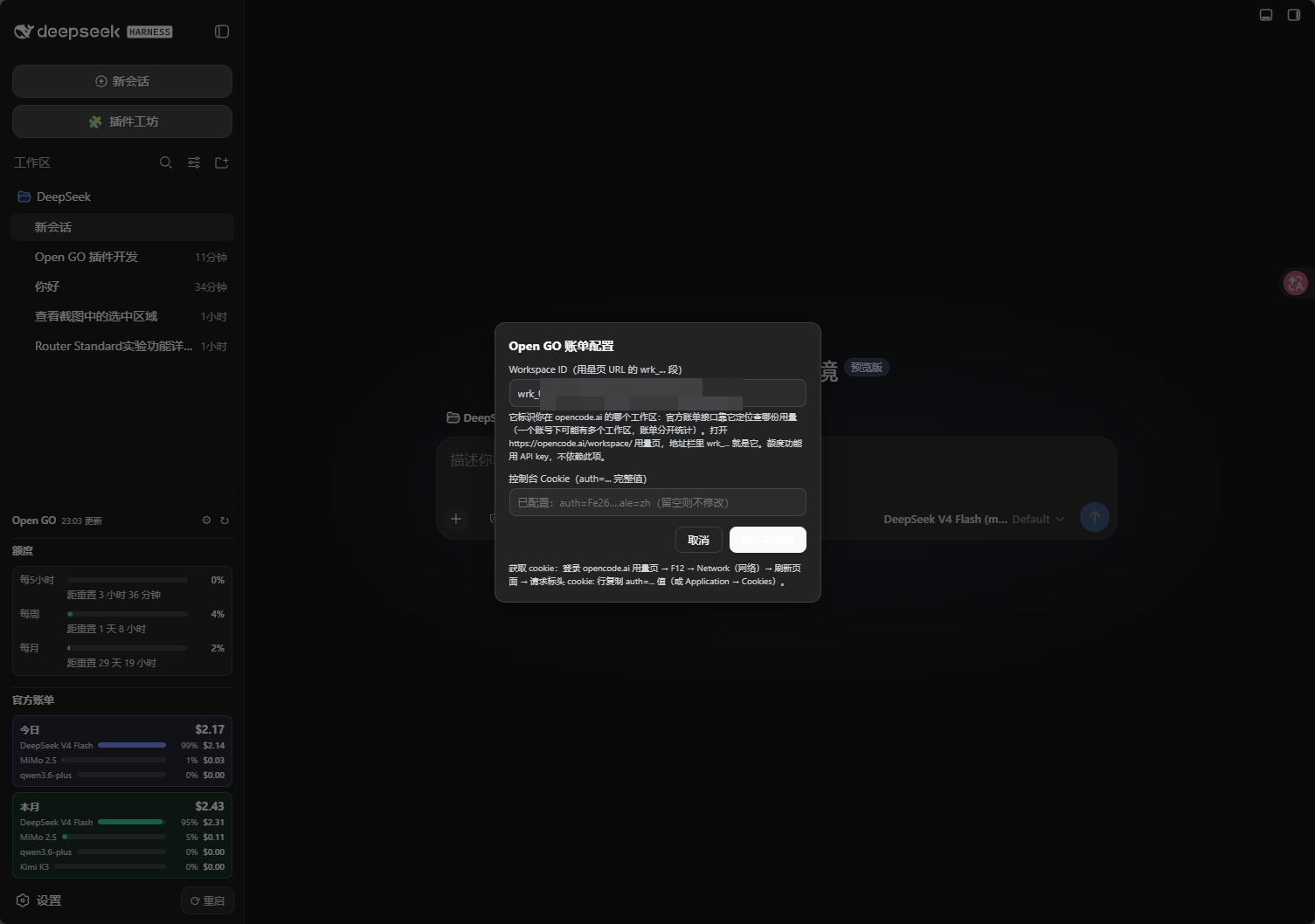Click the translate floating icon at right edge
Image resolution: width=1315 pixels, height=924 pixels.
point(1296,283)
